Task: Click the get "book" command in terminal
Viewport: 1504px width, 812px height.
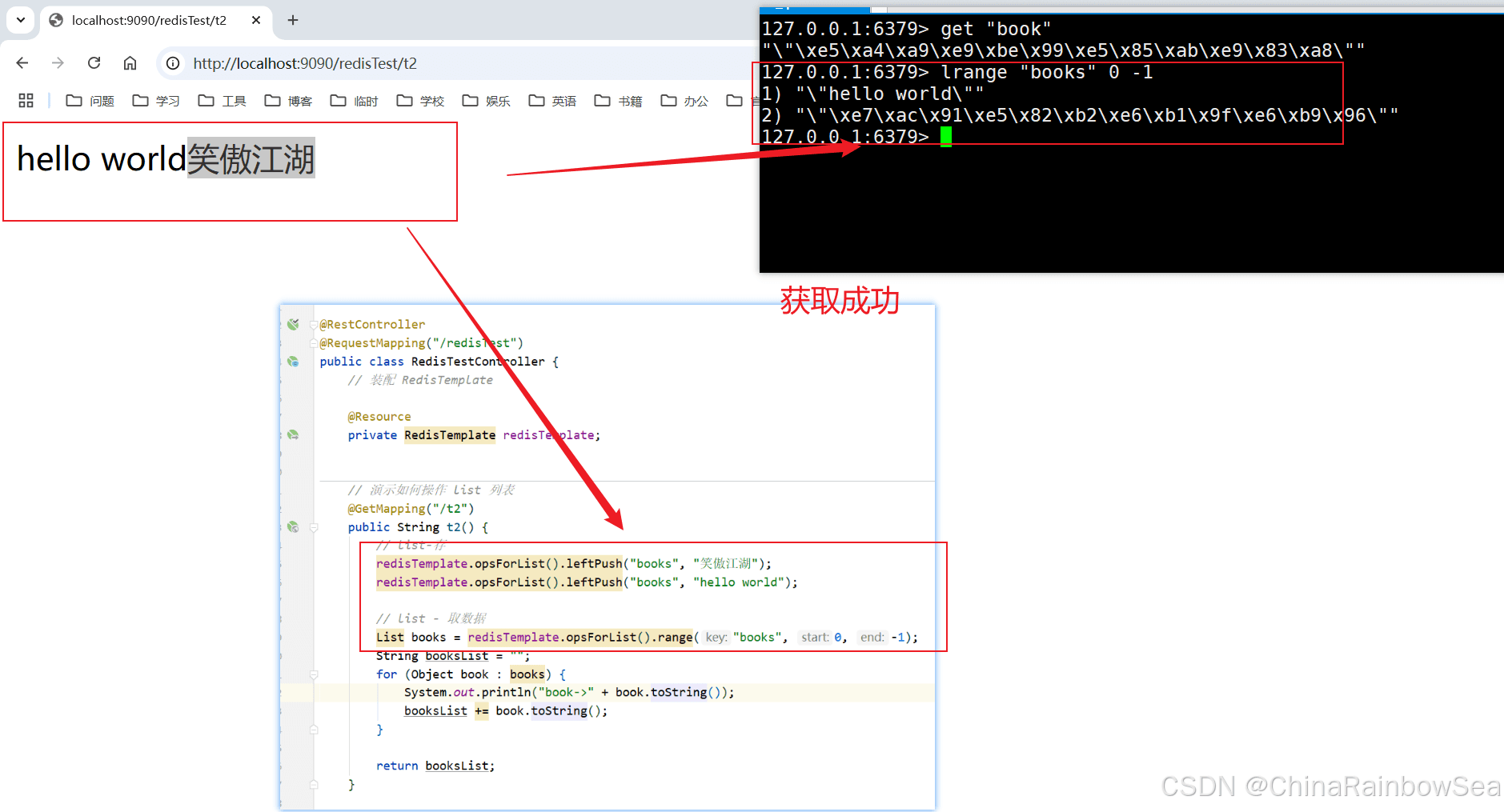Action: [996, 29]
